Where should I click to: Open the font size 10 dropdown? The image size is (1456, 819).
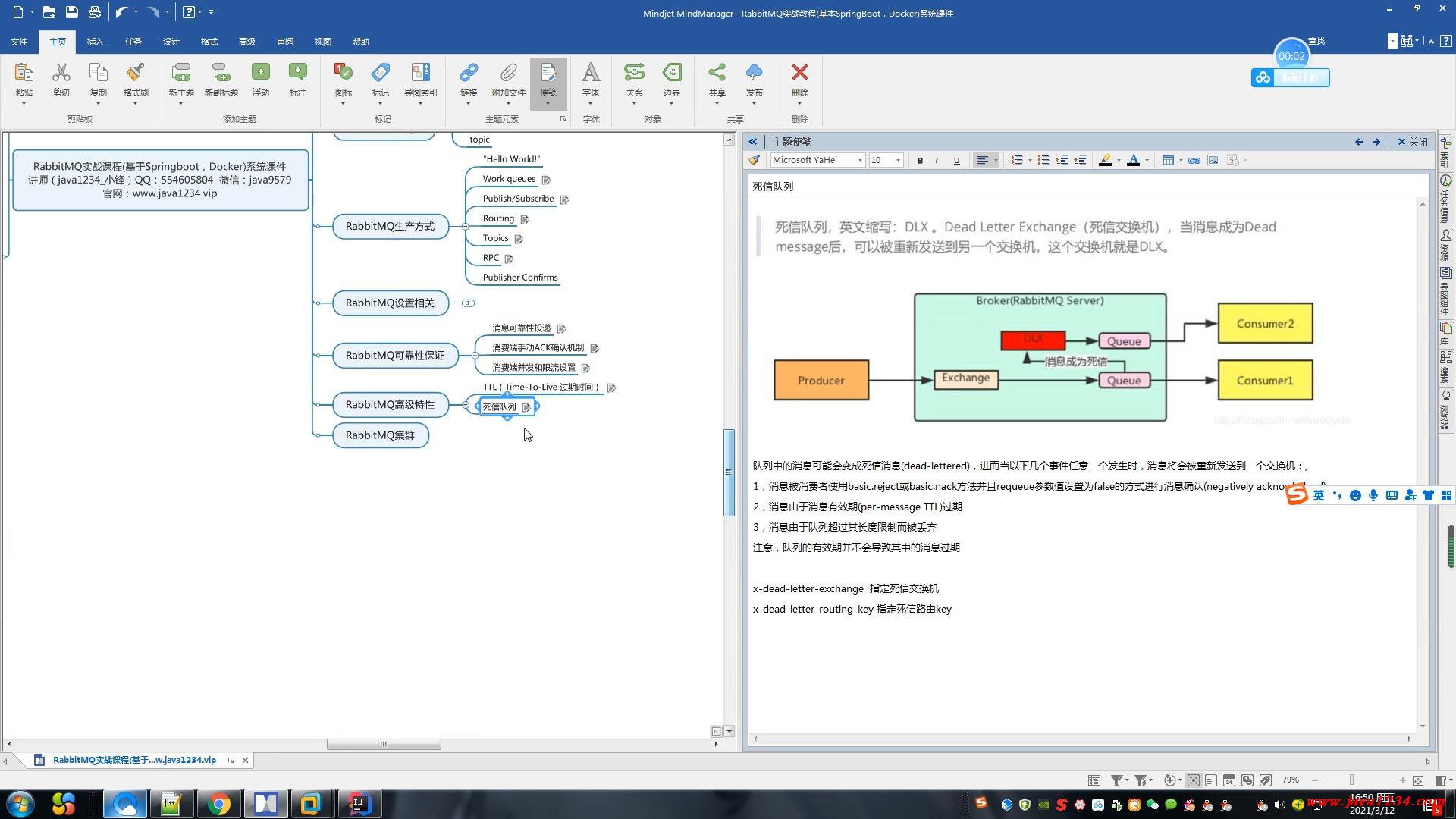(898, 161)
